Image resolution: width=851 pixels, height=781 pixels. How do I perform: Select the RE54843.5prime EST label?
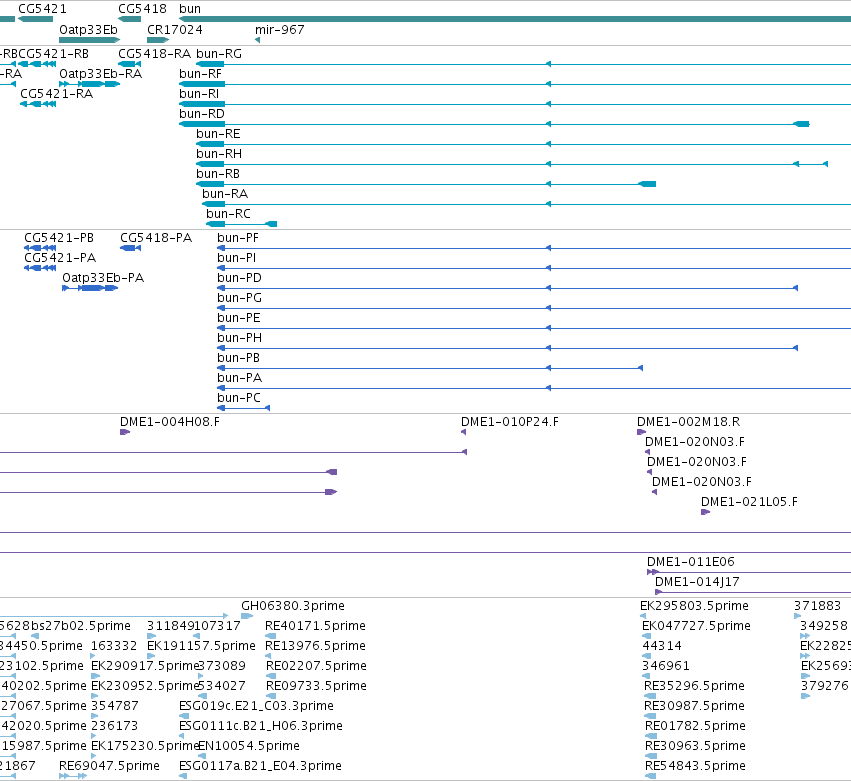click(x=695, y=766)
